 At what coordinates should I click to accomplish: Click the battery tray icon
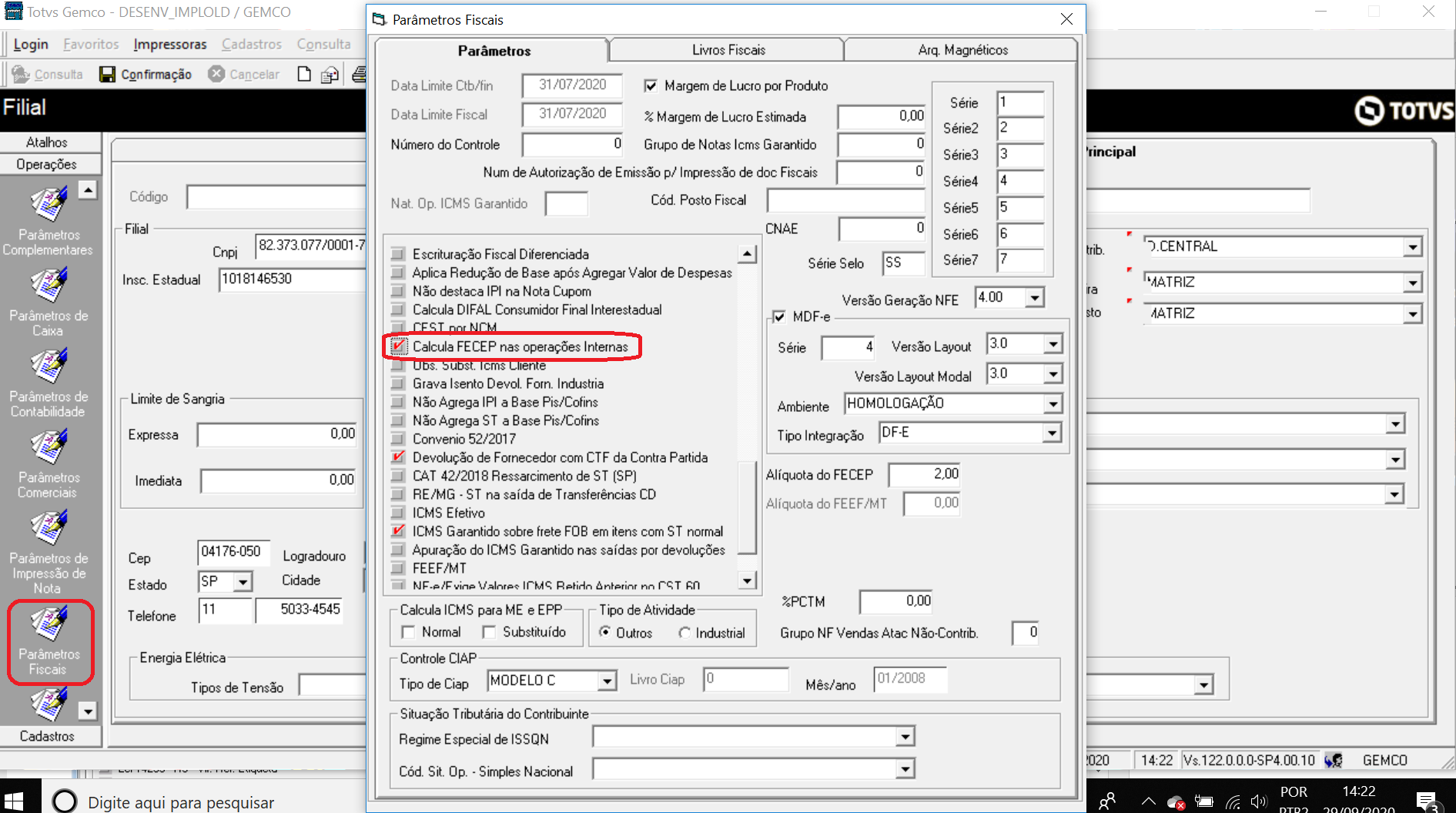point(1204,802)
